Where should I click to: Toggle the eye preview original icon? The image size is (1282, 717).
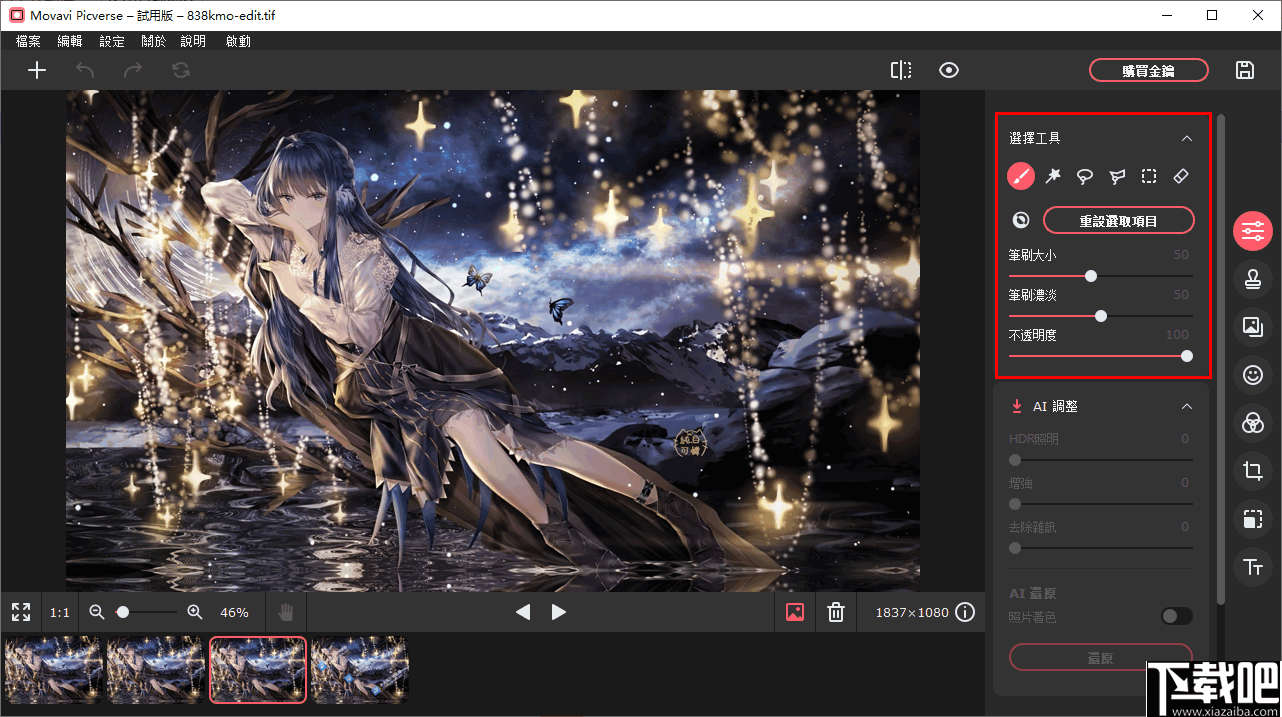949,70
